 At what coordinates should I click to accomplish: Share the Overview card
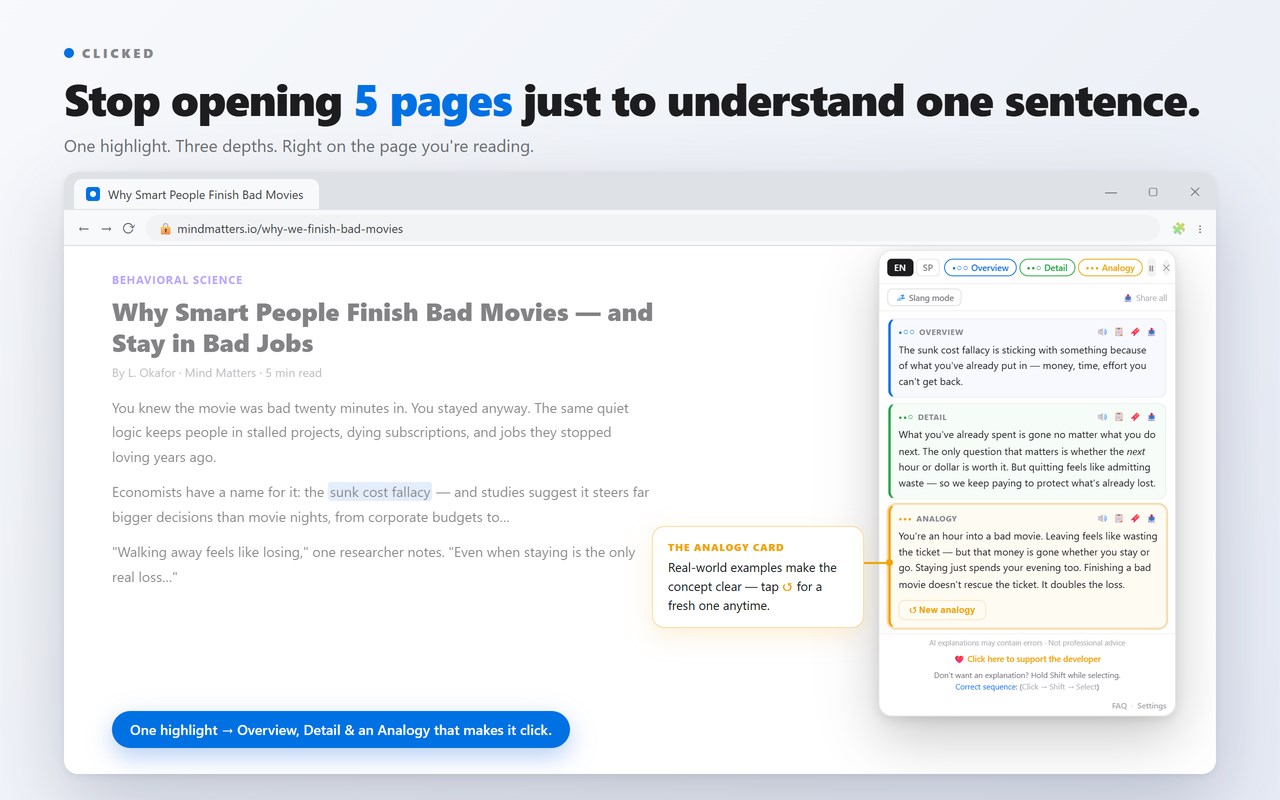pos(1151,332)
